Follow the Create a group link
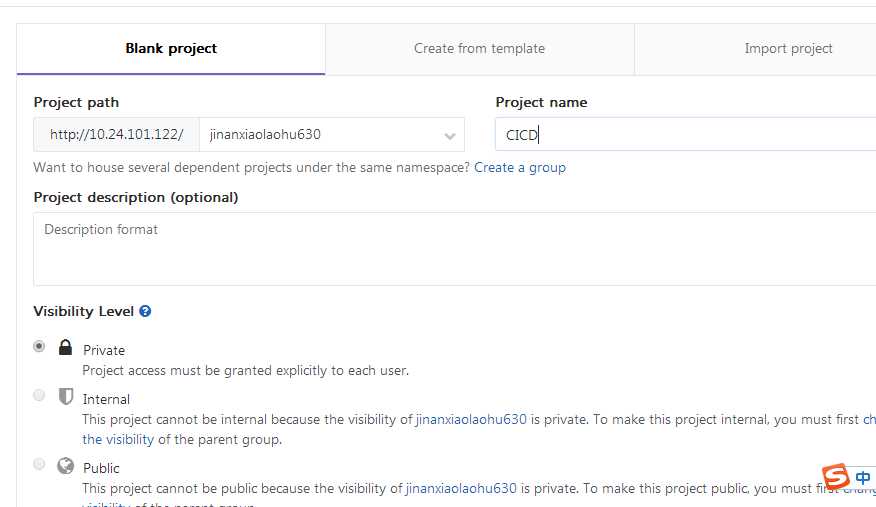This screenshot has width=876, height=507. (x=520, y=168)
